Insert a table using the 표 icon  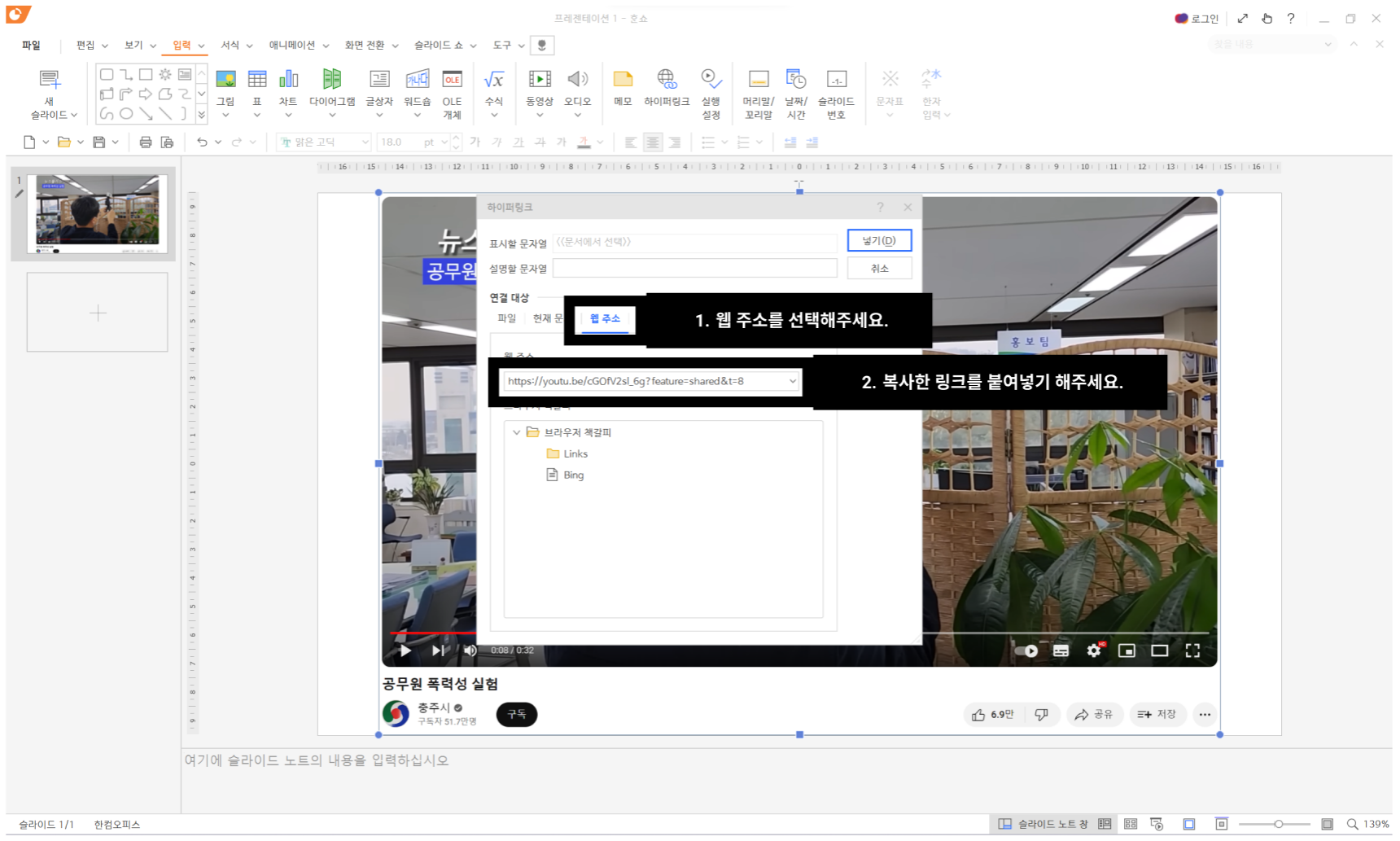pos(256,90)
